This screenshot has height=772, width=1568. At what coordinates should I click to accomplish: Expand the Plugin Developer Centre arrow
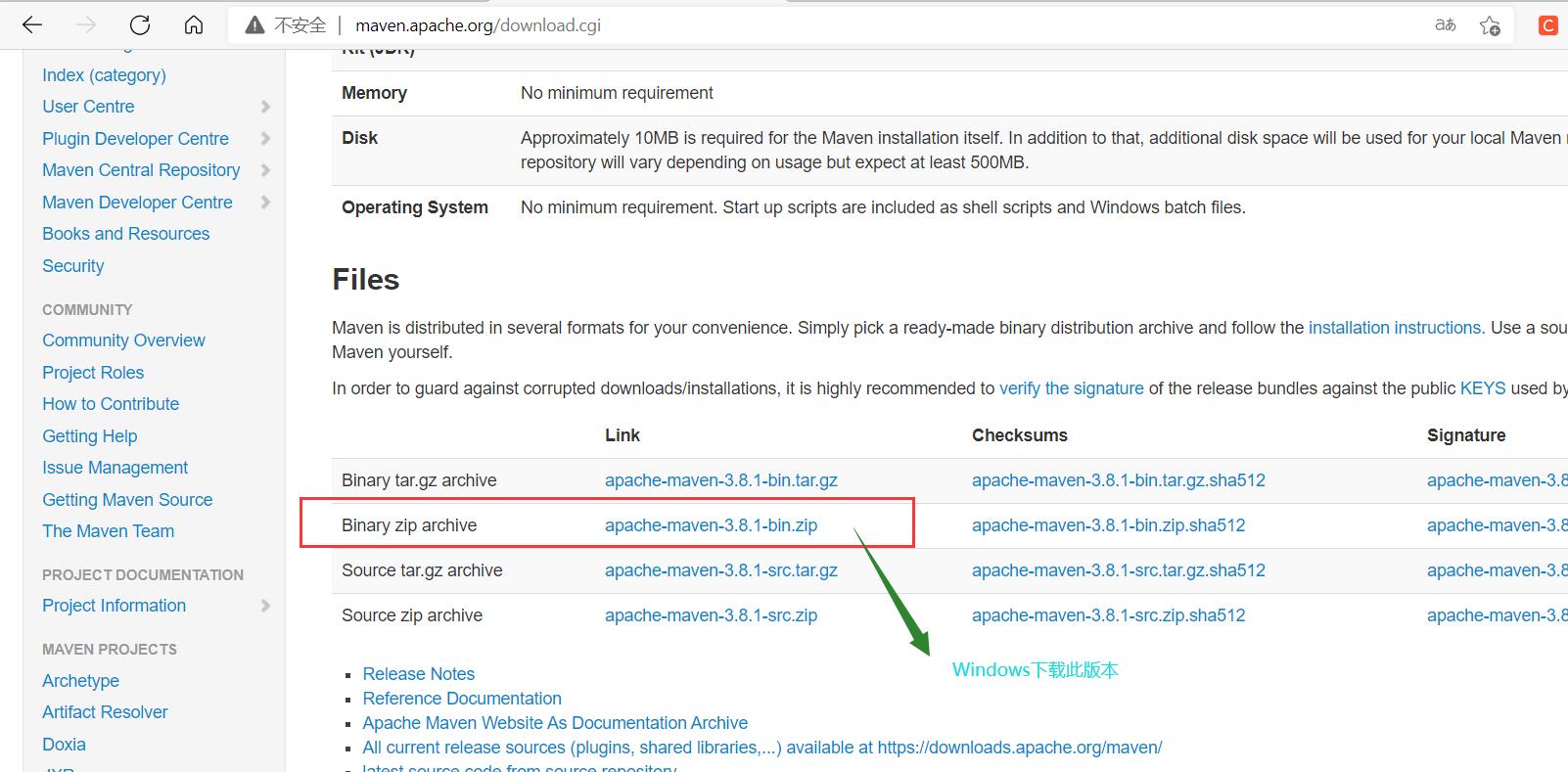(x=265, y=139)
